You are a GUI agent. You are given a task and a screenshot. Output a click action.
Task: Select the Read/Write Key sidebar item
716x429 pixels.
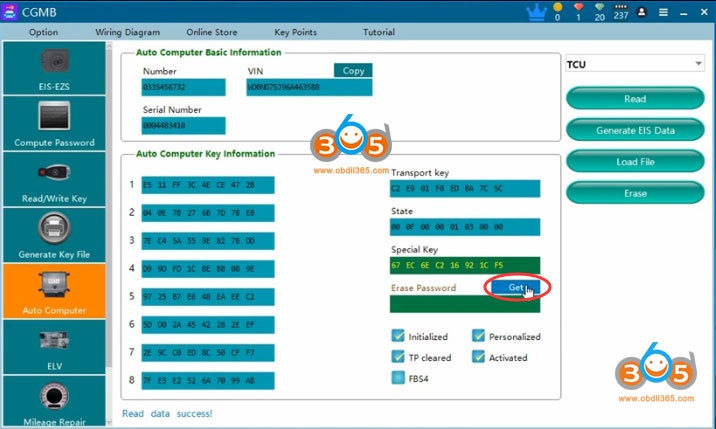pos(54,179)
